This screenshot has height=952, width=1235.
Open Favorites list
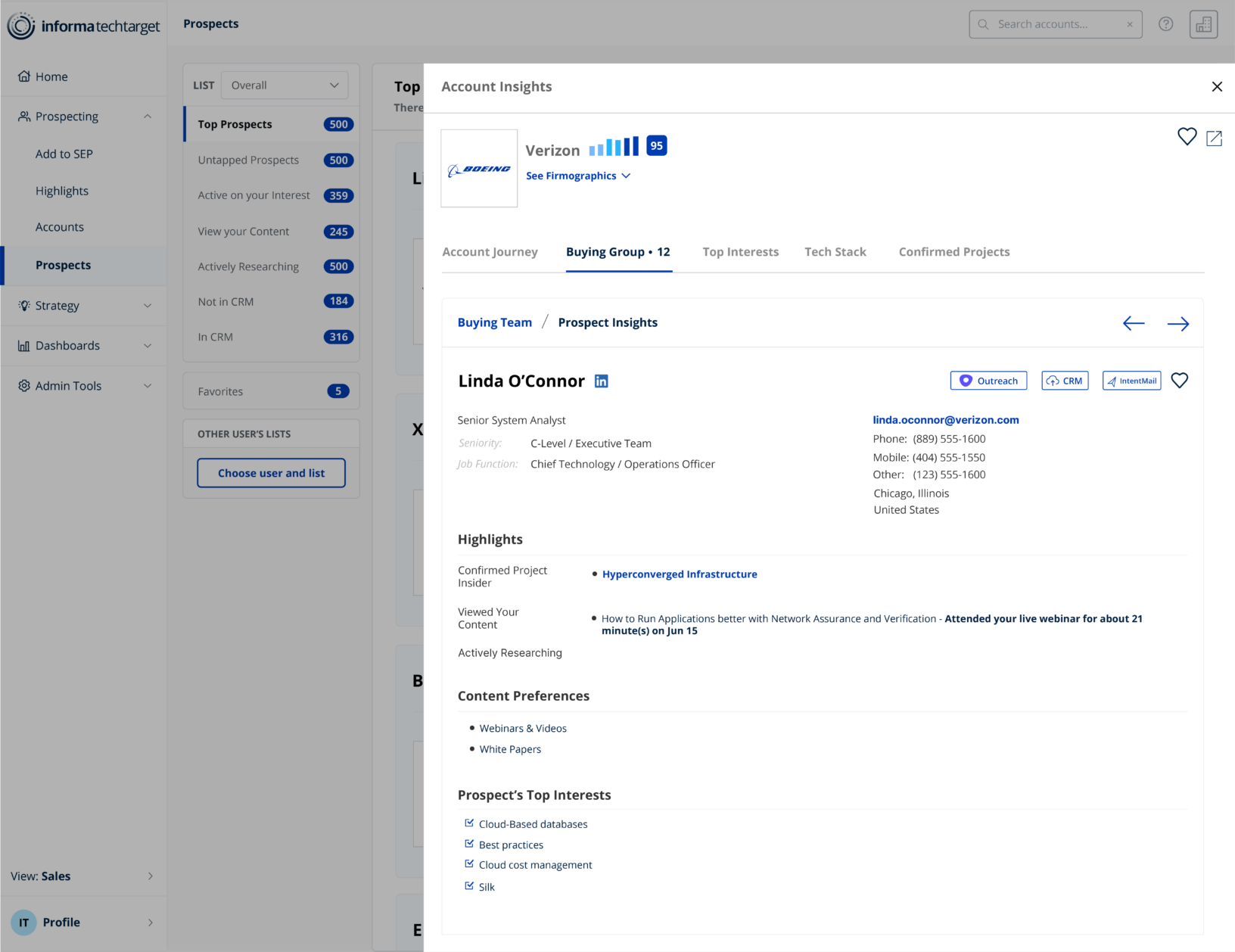pos(271,391)
